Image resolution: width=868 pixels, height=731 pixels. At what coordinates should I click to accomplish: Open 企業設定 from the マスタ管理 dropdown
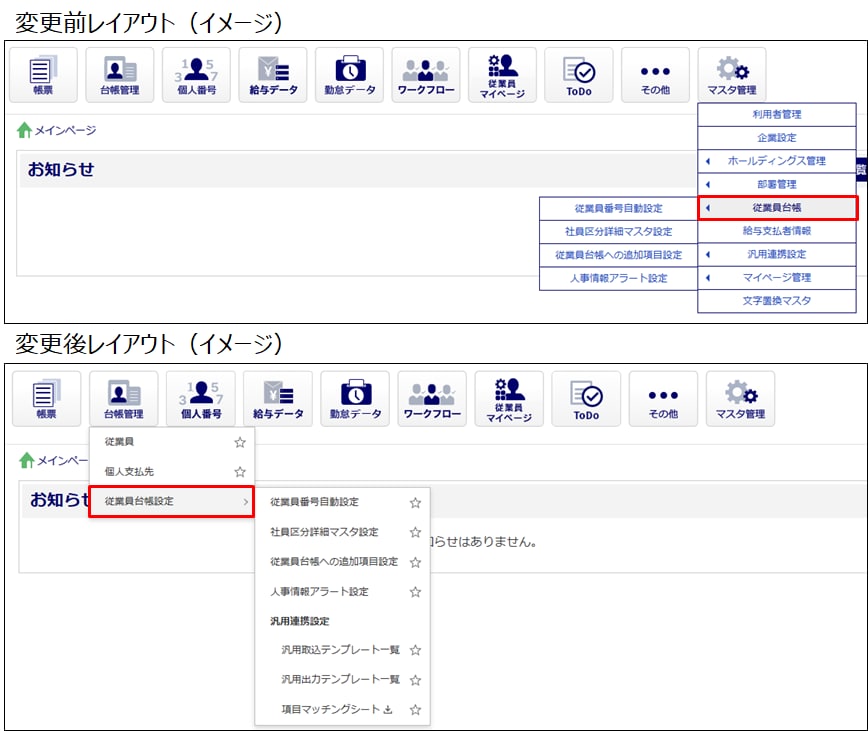click(776, 138)
